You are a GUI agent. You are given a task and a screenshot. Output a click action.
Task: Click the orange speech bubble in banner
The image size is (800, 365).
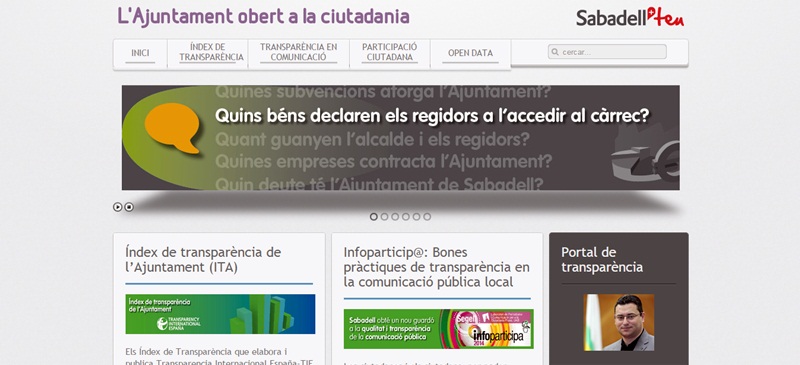pyautogui.click(x=172, y=127)
